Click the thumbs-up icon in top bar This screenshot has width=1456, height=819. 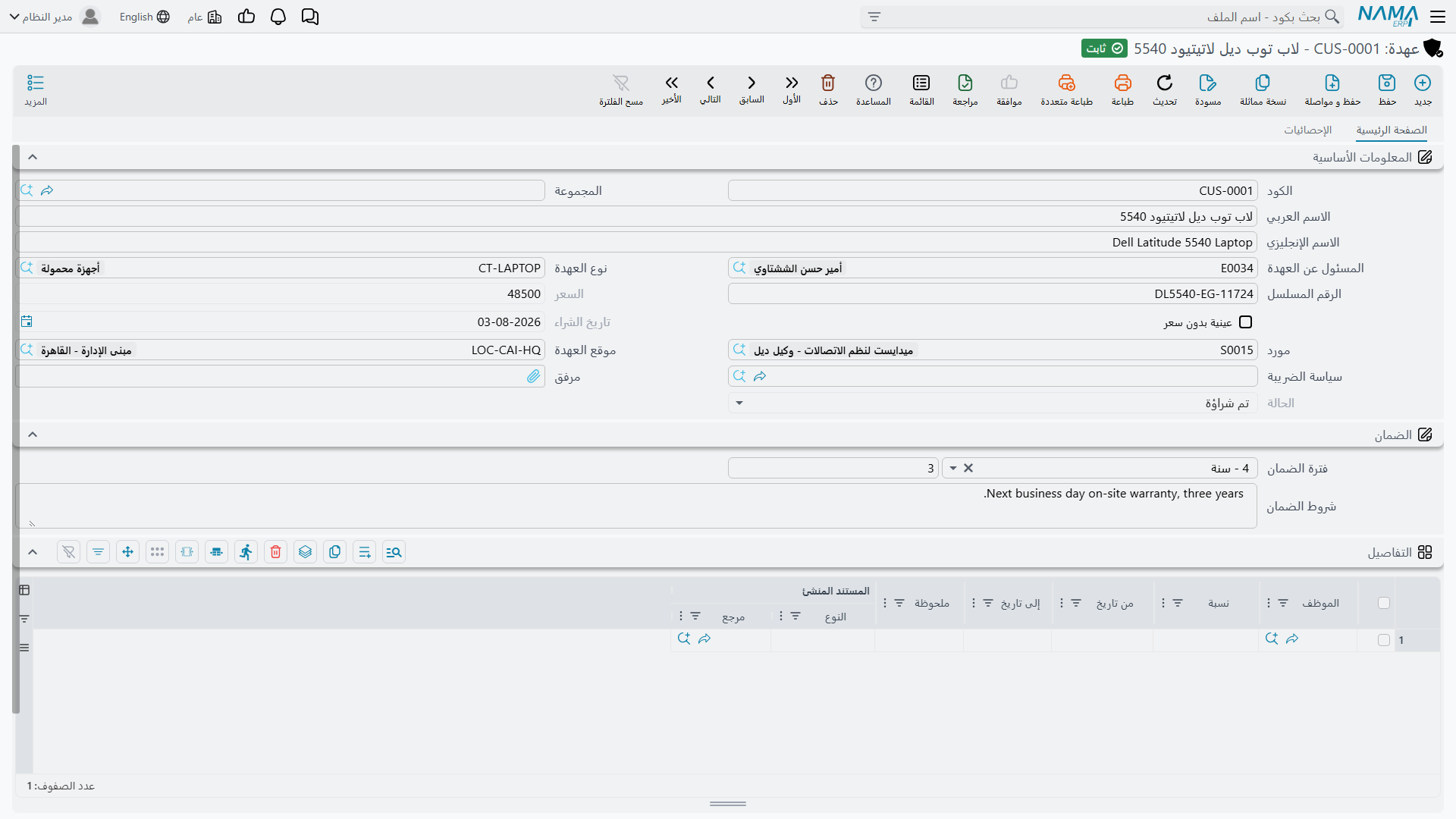coord(246,17)
